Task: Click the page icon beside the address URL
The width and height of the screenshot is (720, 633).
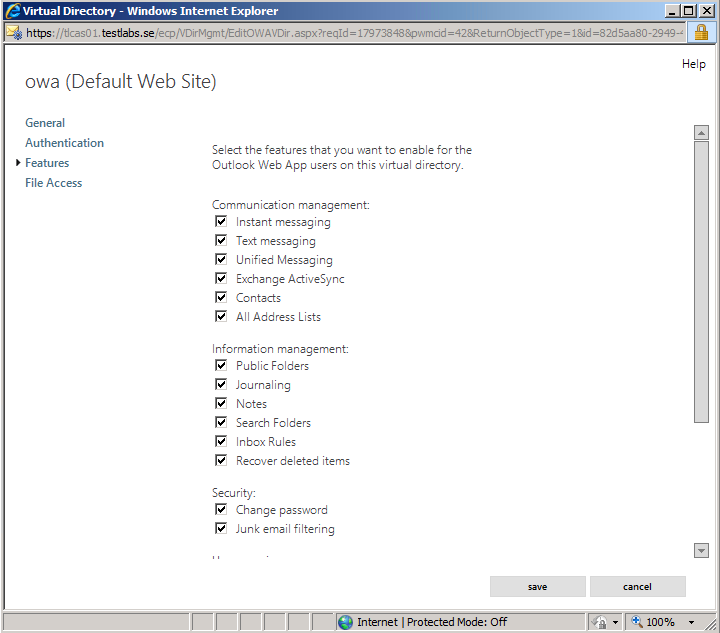Action: point(14,33)
